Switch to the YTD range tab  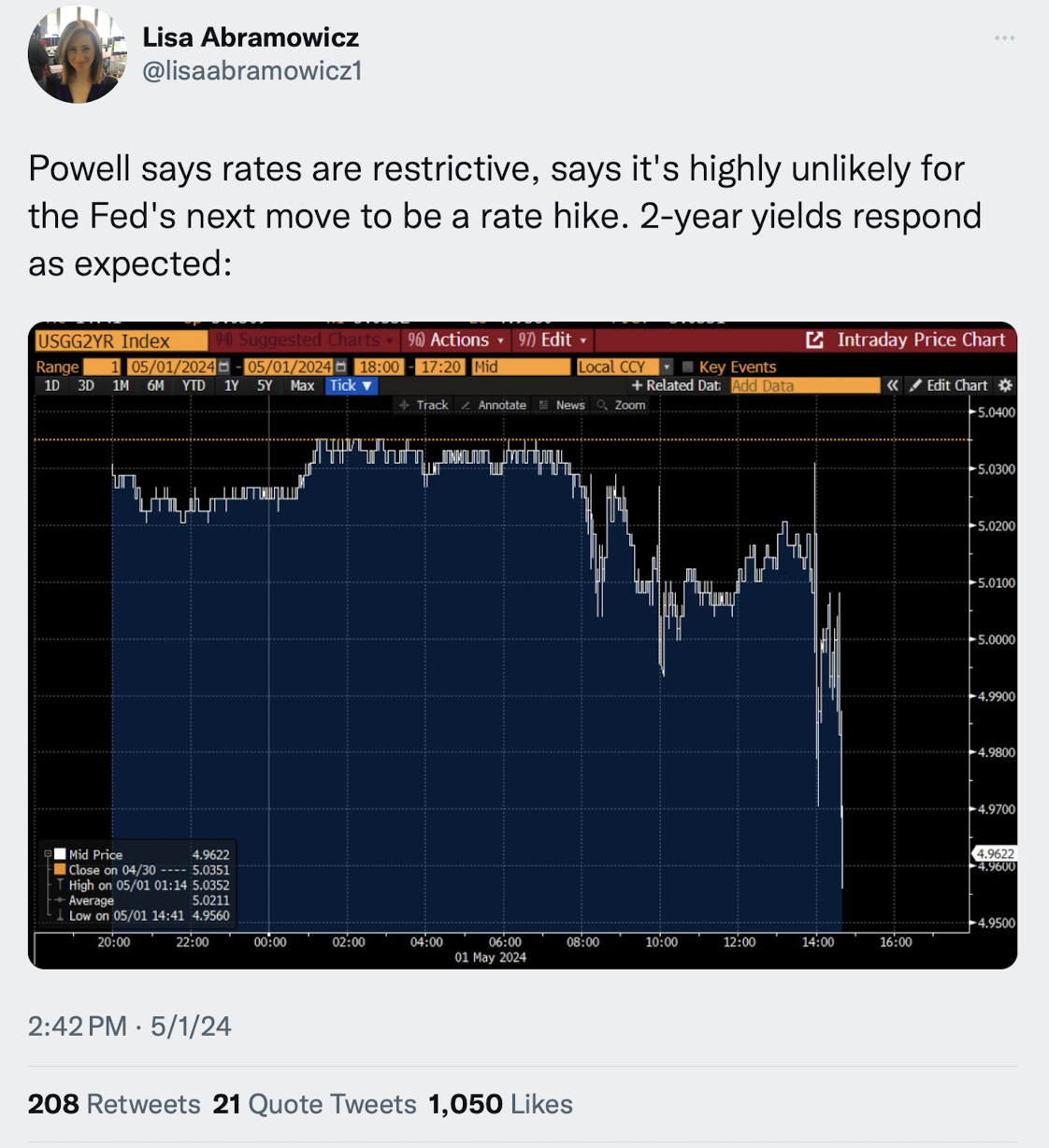[194, 385]
